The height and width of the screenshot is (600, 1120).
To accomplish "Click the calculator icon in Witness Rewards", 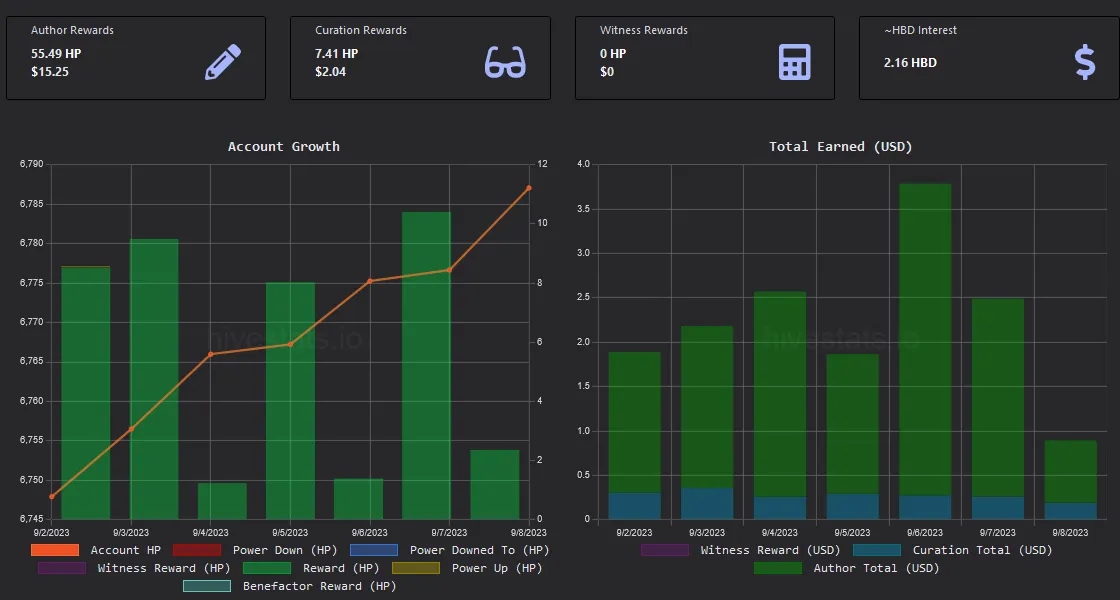I will 794,62.
